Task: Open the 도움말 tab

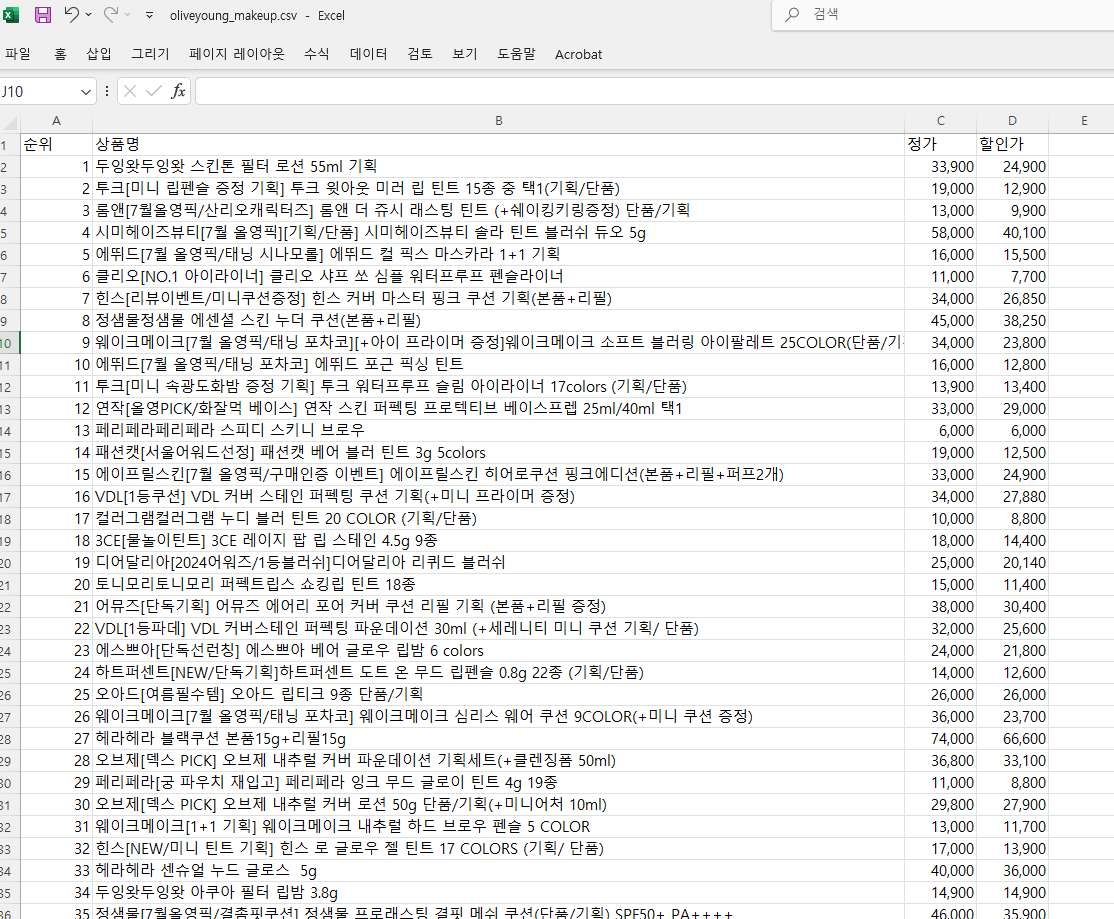Action: click(517, 54)
